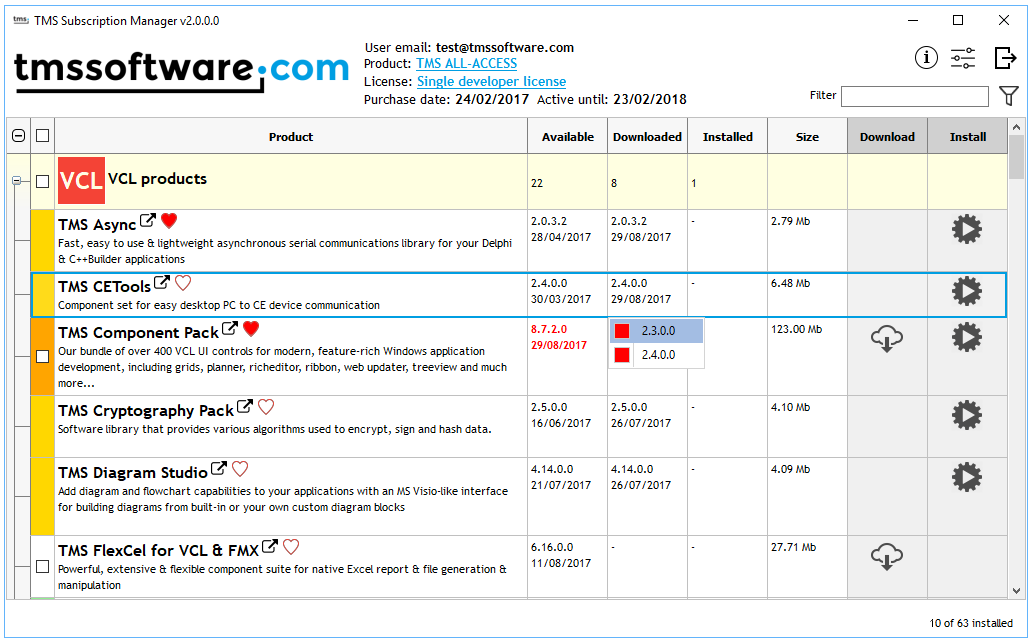Toggle the select-all checkbox in header
This screenshot has width=1033, height=644.
pos(42,136)
